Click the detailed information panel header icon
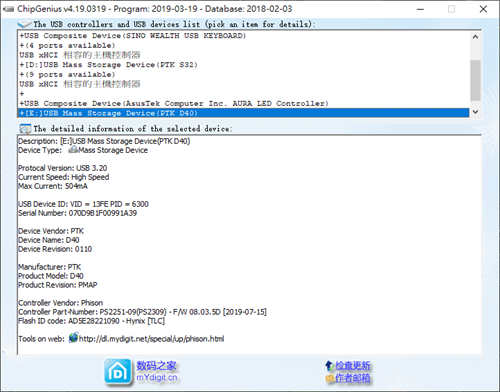This screenshot has height=392, width=500. tap(25, 129)
